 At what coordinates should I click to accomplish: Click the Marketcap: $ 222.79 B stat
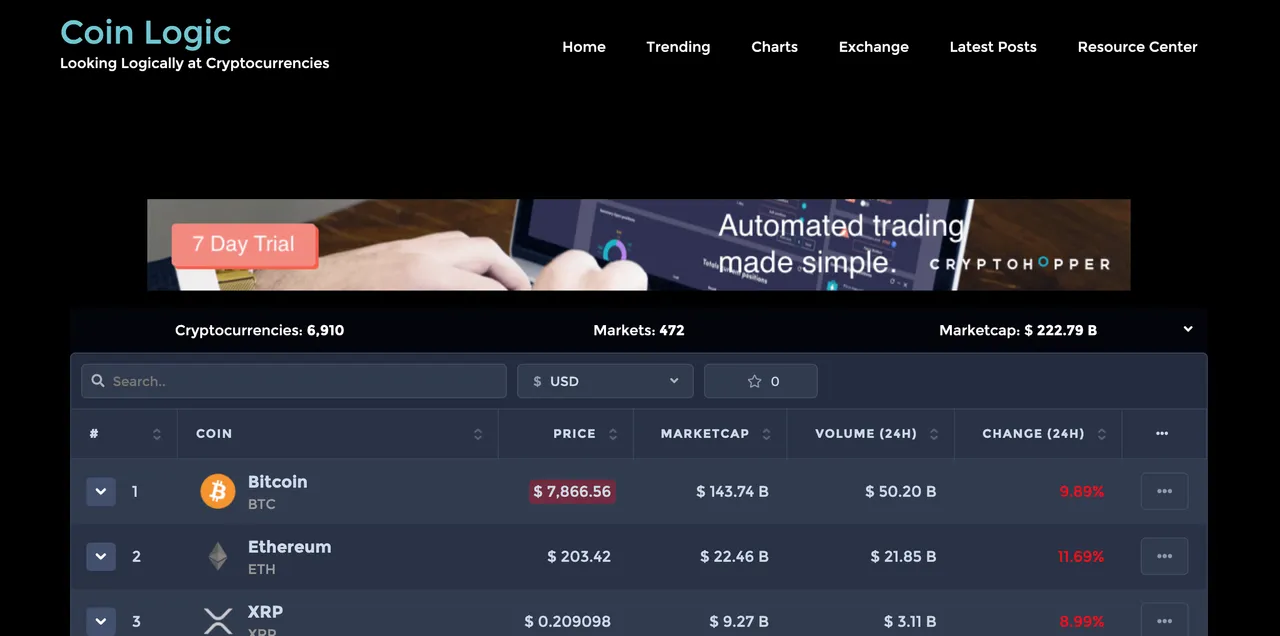(1018, 330)
